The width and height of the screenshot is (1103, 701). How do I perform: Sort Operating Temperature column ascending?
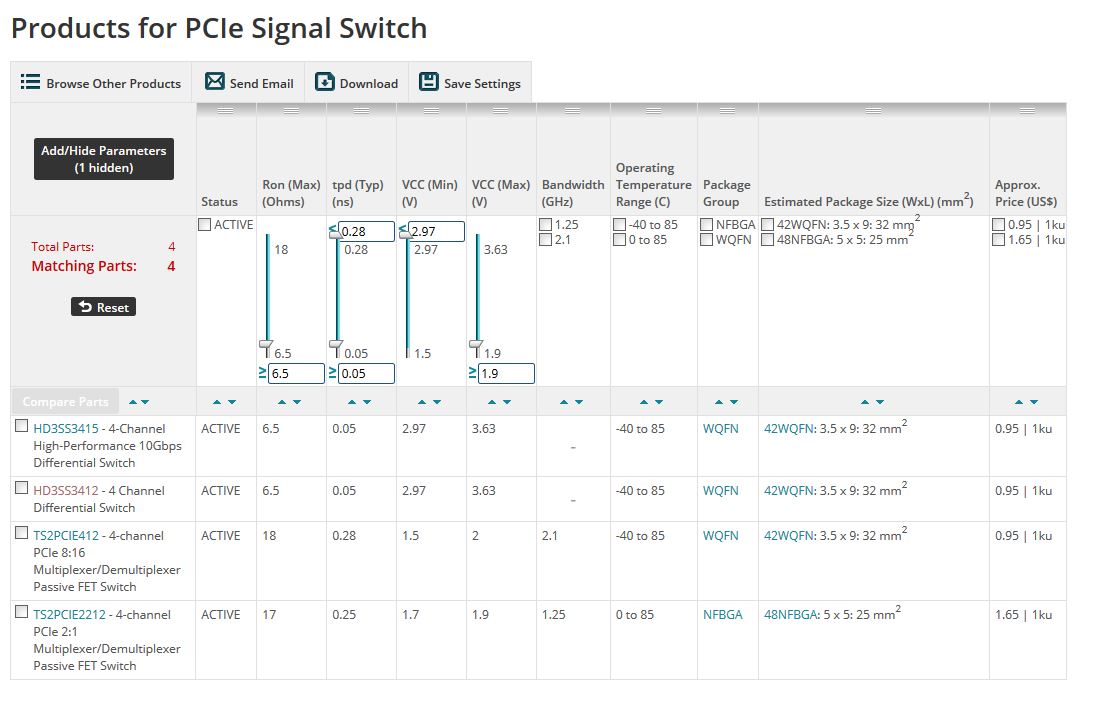click(x=644, y=402)
